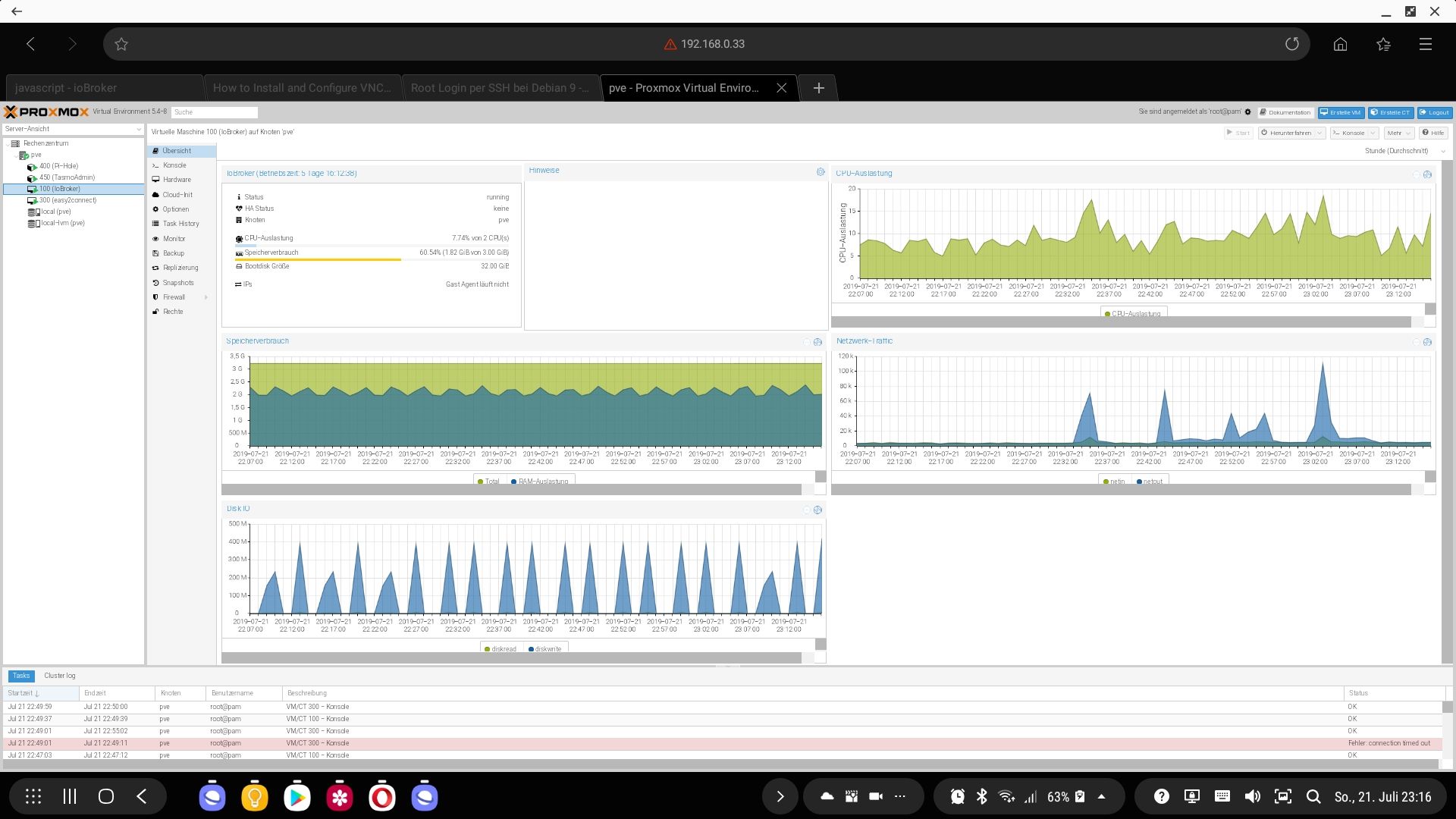This screenshot has width=1456, height=819.
Task: Click zoom reset icon on CPU-Auslastung chart
Action: point(1427,174)
